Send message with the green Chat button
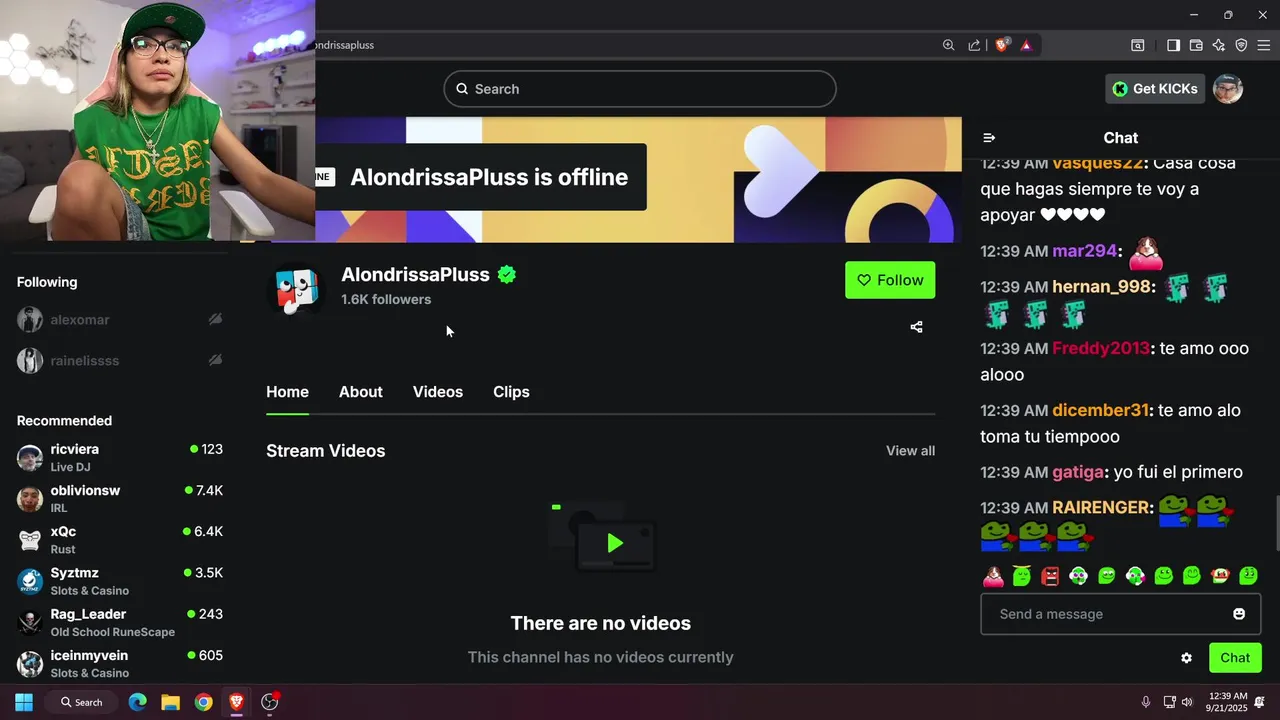The image size is (1280, 720). coord(1235,658)
